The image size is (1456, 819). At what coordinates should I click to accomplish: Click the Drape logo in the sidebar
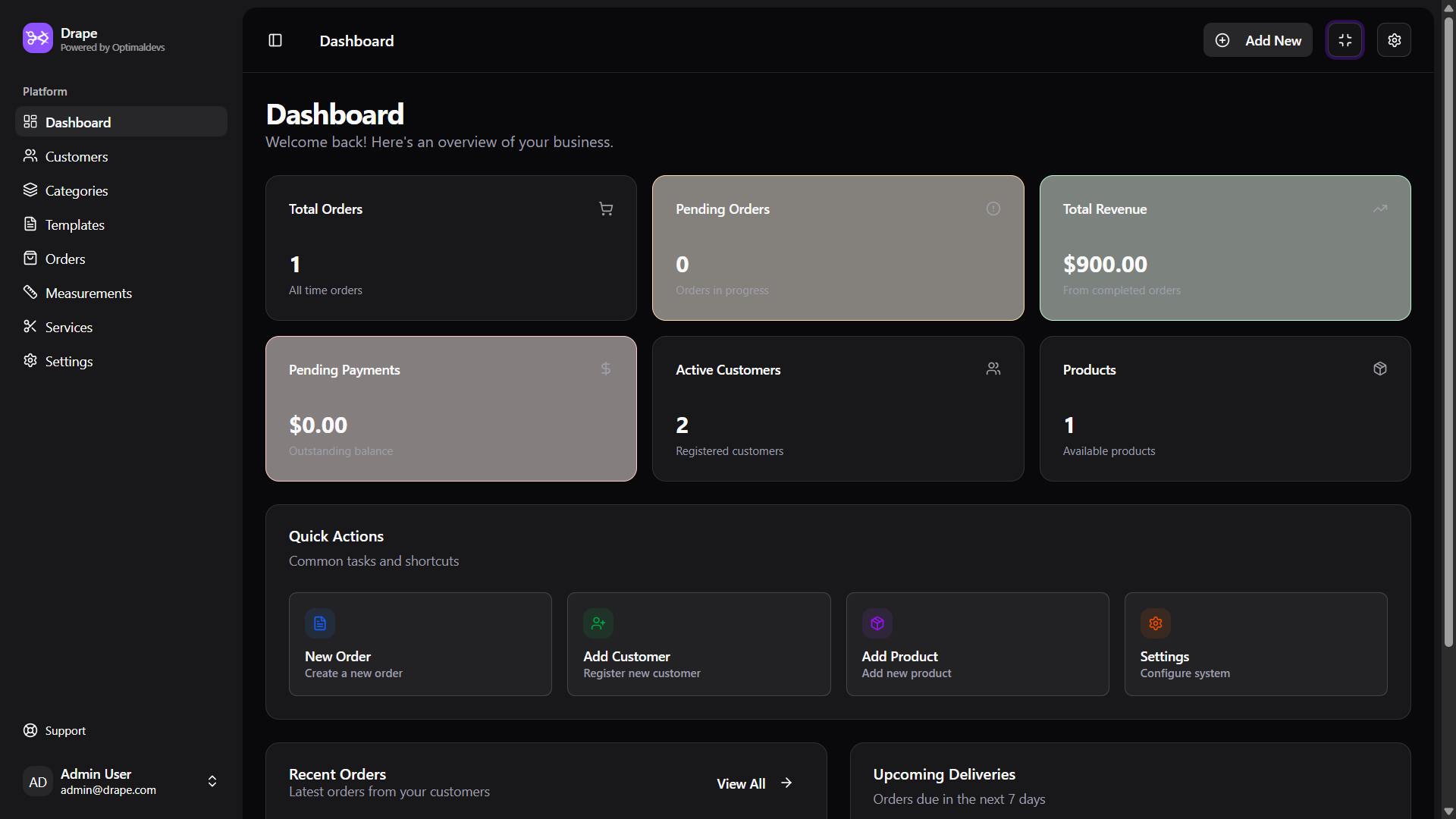point(37,37)
